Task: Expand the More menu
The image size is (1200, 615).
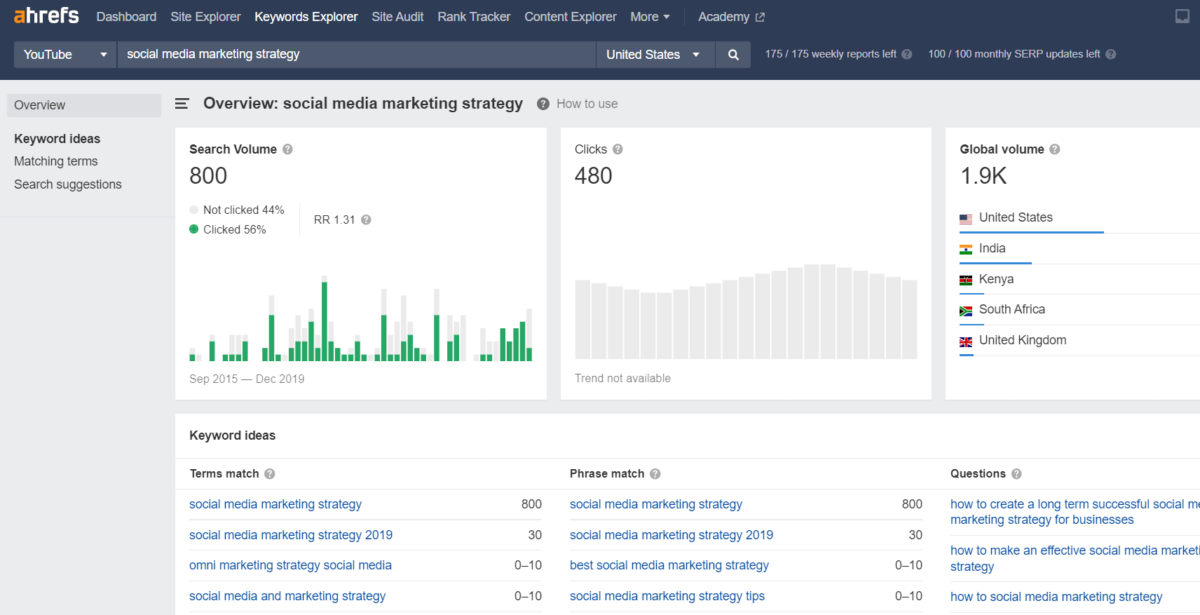Action: (650, 17)
